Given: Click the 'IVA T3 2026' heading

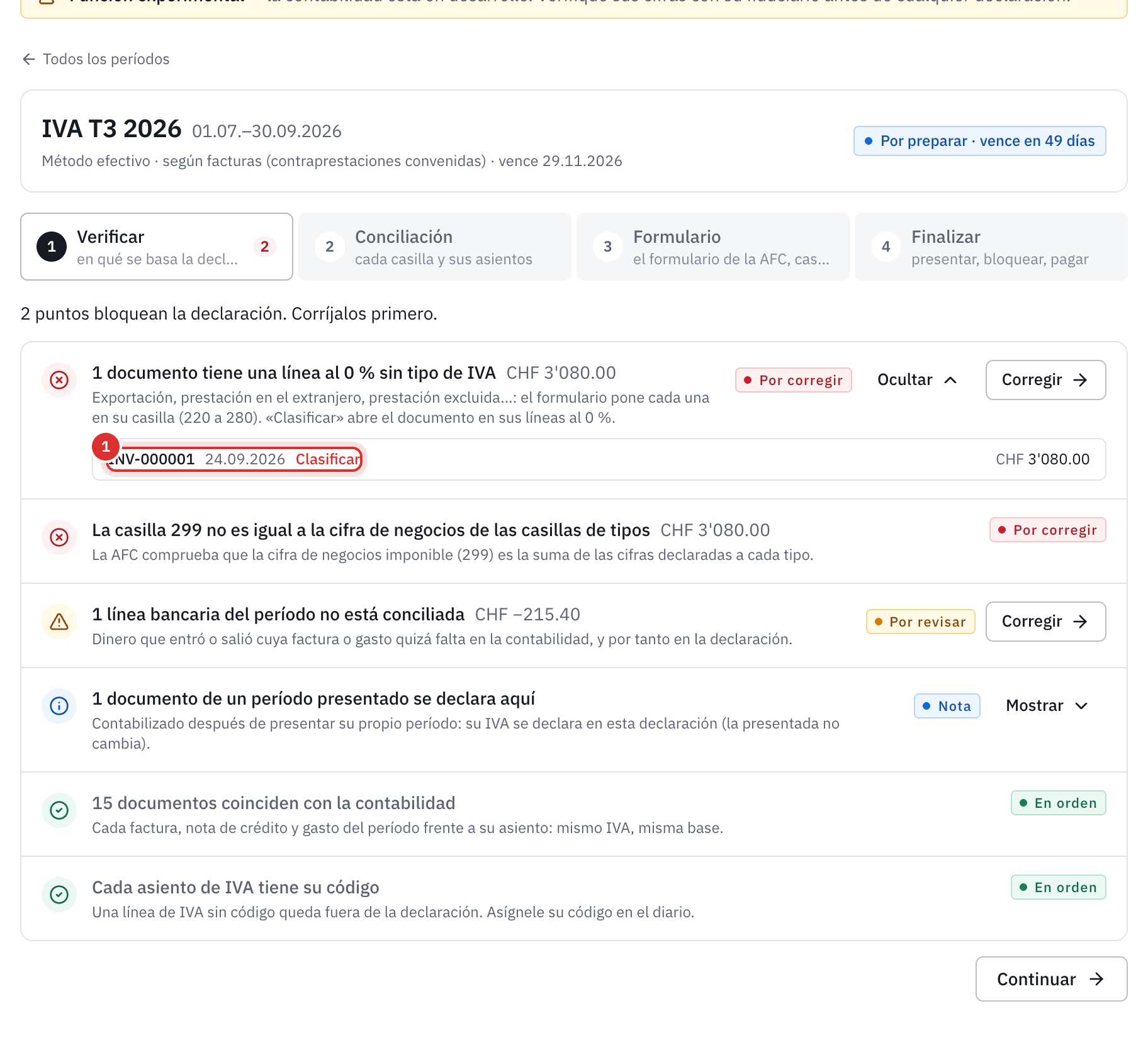Looking at the screenshot, I should click(111, 129).
